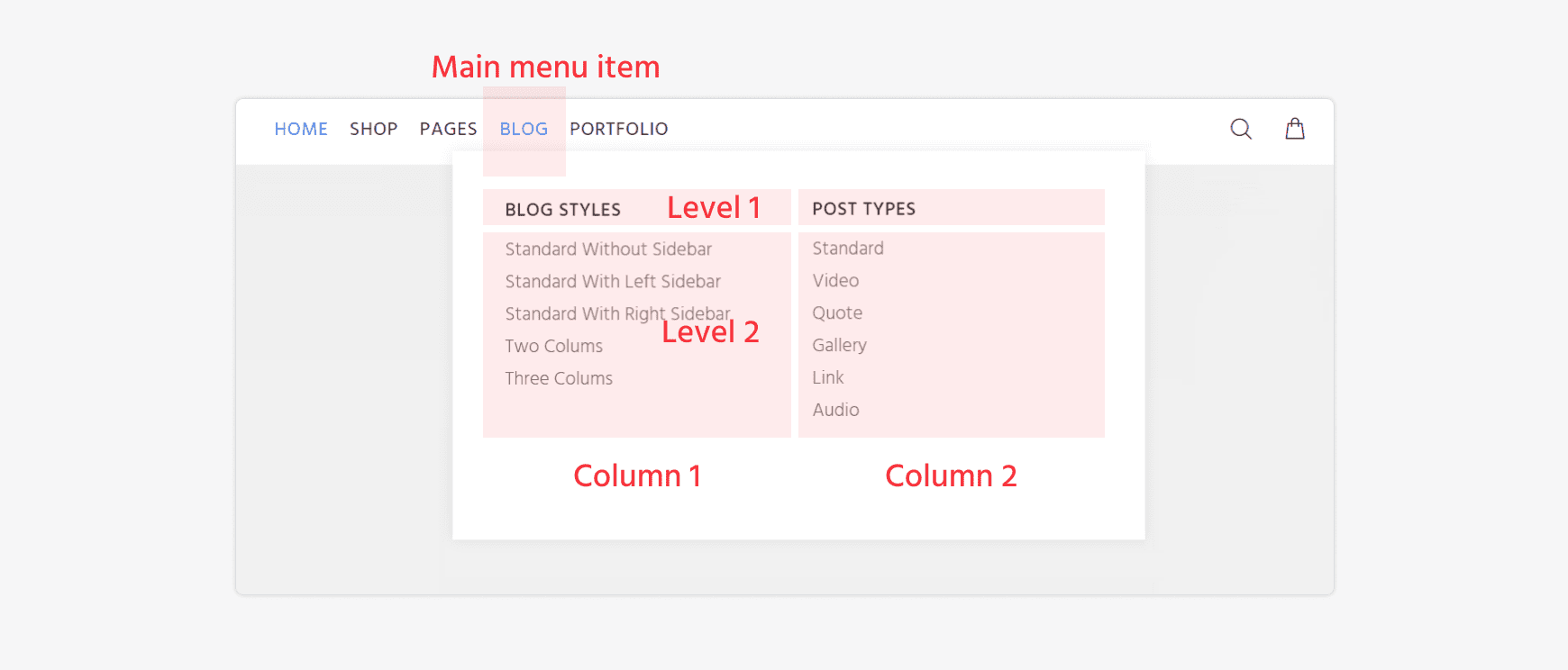Open the SHOP menu item
Viewport: 1568px width, 670px height.
click(373, 129)
